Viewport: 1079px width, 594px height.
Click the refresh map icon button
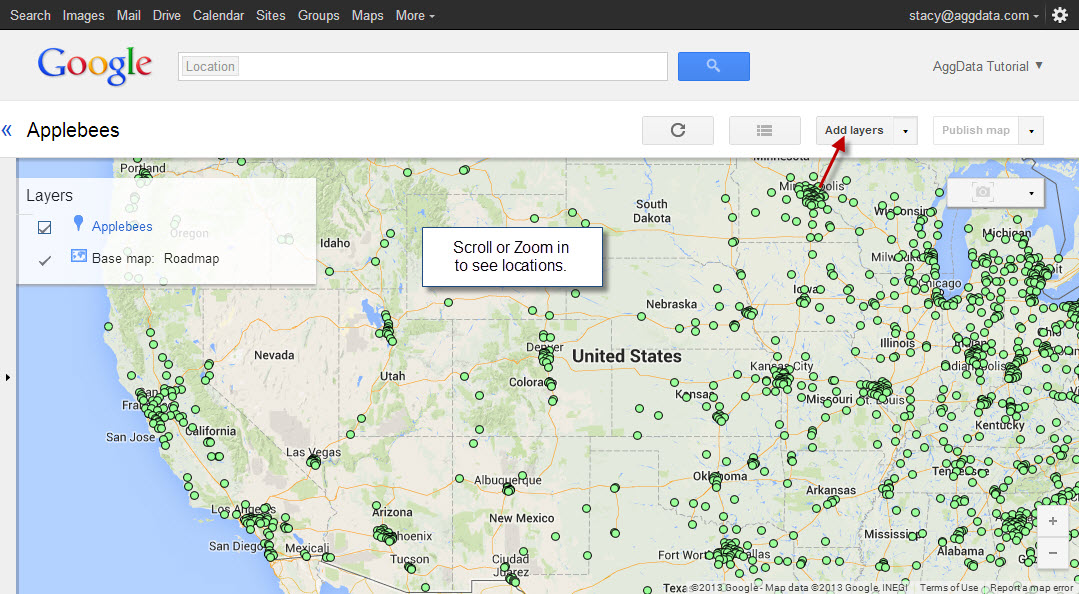(x=678, y=130)
